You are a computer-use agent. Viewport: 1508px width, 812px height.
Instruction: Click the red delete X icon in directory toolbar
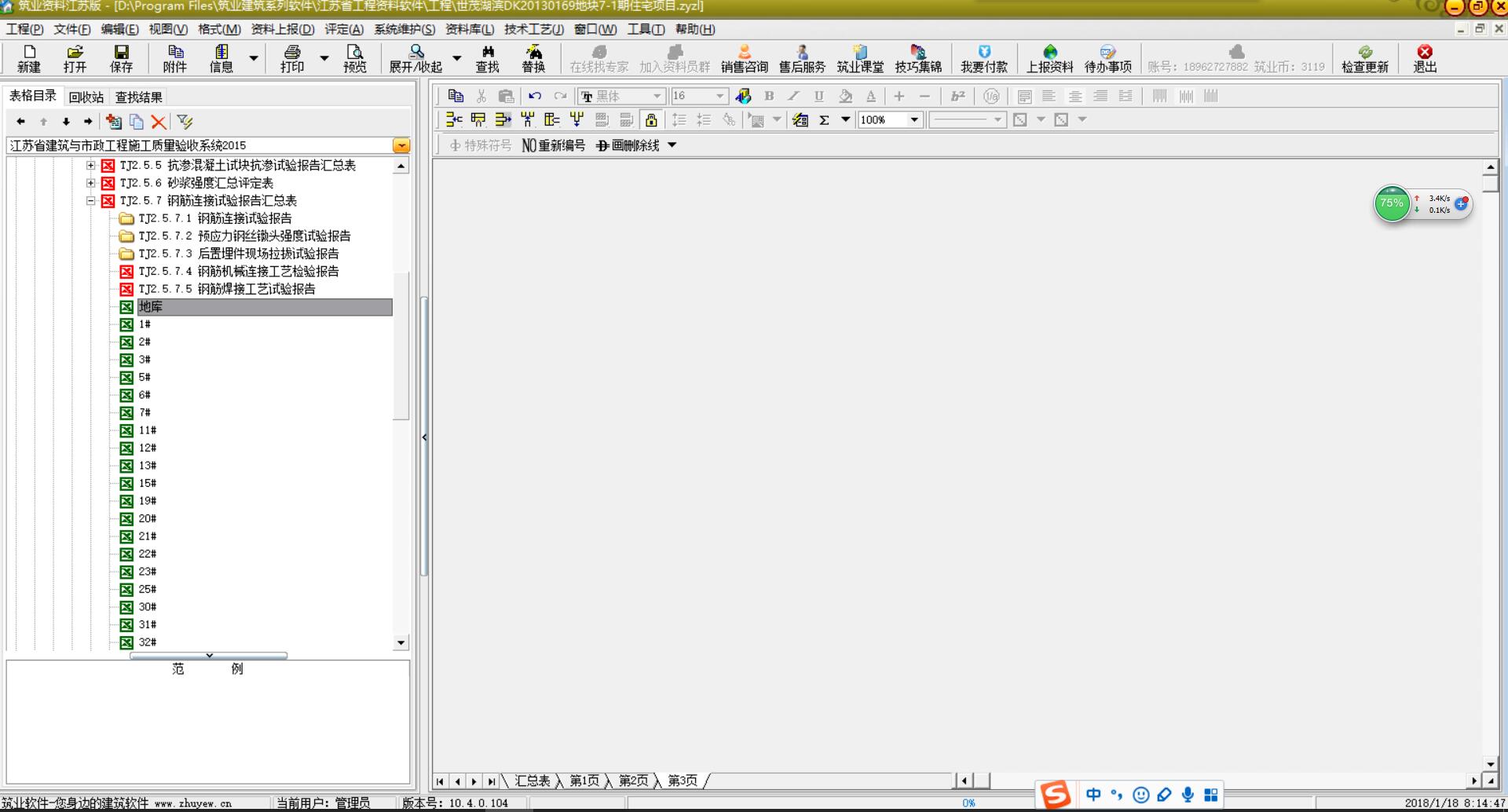(159, 122)
